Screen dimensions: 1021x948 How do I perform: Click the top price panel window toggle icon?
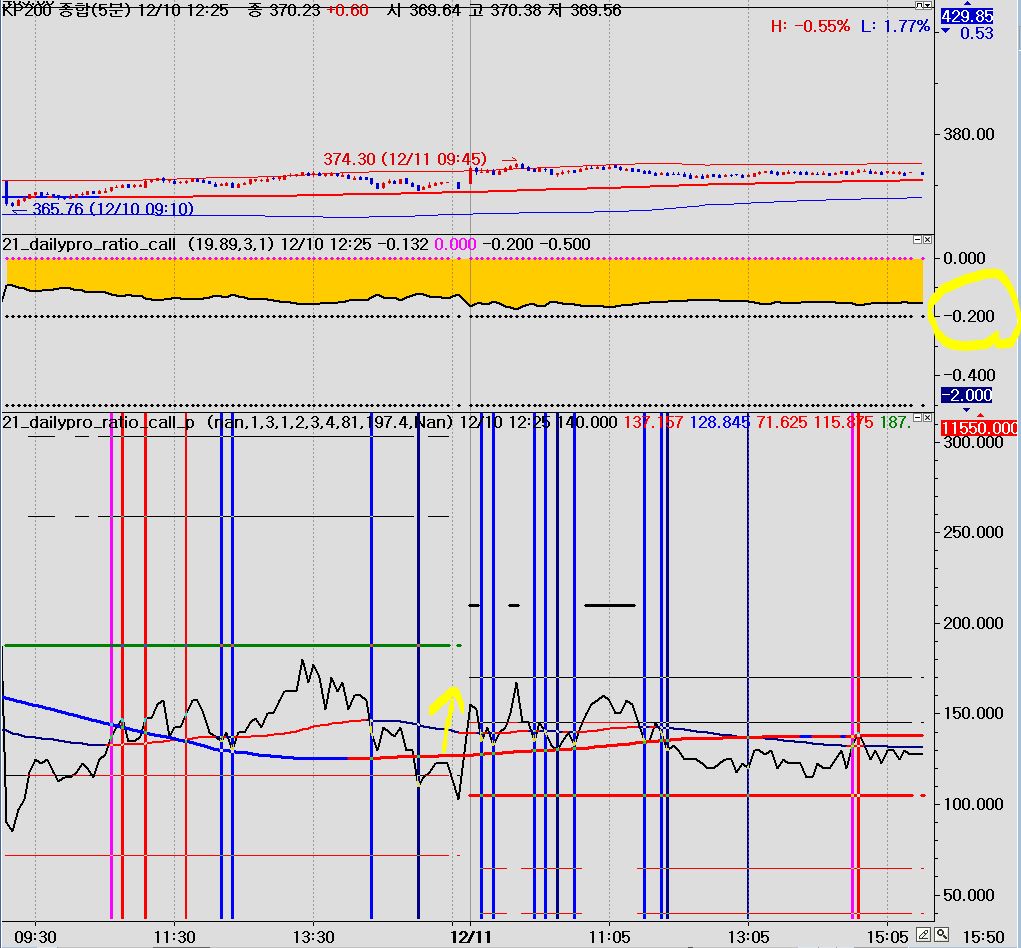[x=919, y=5]
